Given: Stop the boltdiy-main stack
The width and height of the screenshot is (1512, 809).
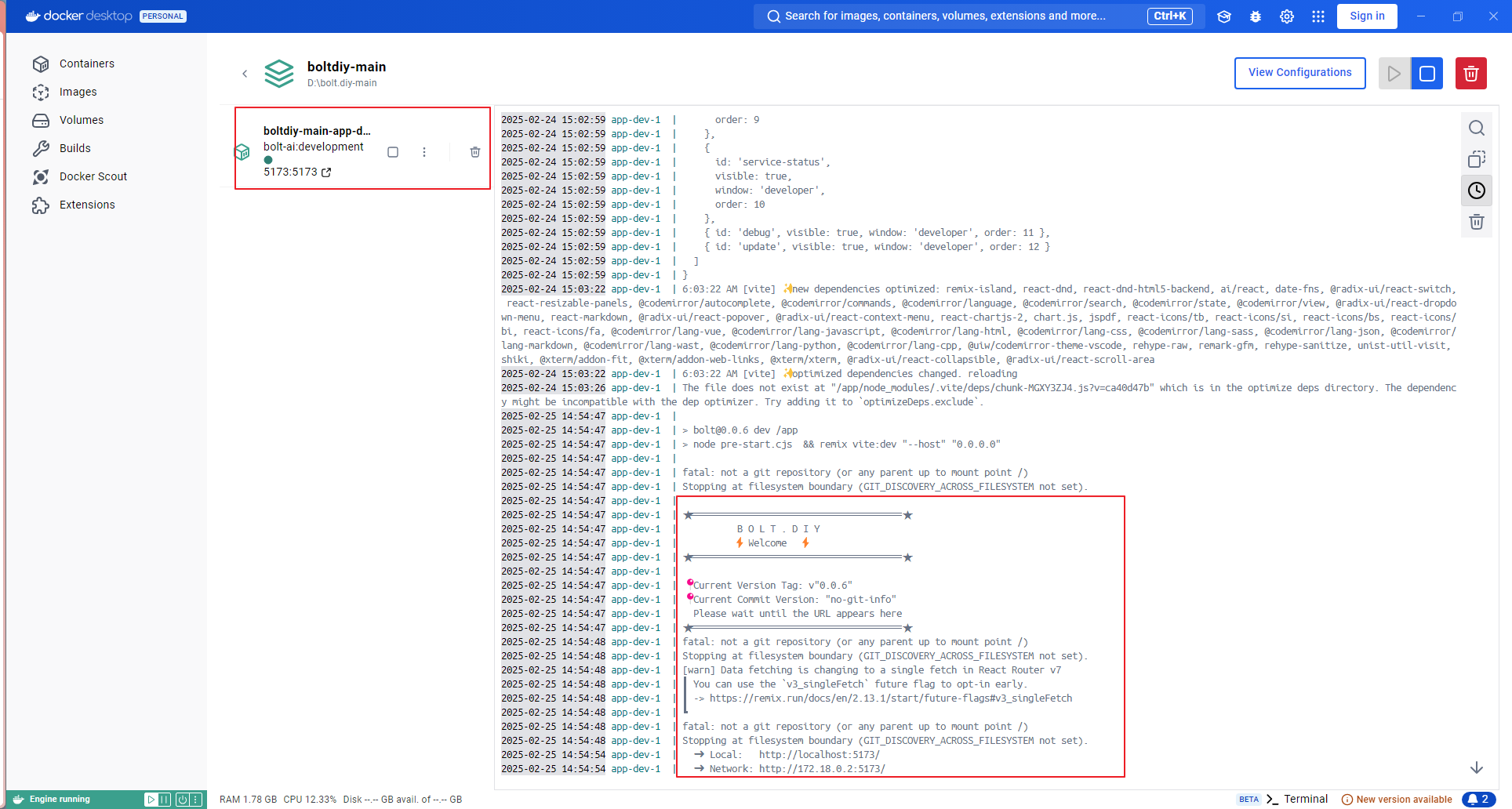Looking at the screenshot, I should [1427, 74].
